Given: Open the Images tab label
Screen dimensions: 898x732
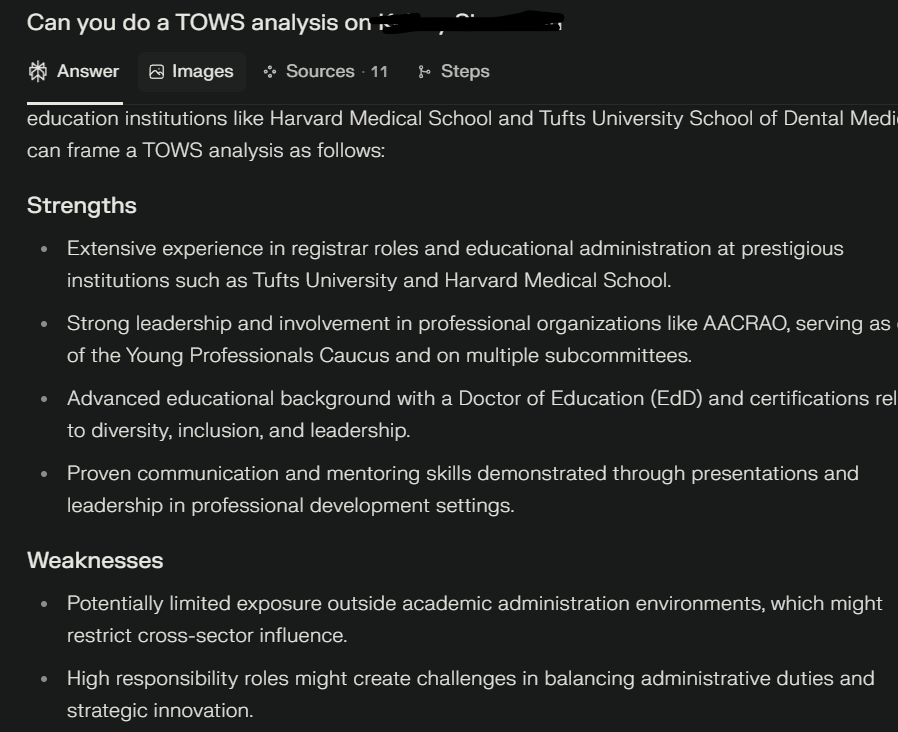Looking at the screenshot, I should pos(203,71).
